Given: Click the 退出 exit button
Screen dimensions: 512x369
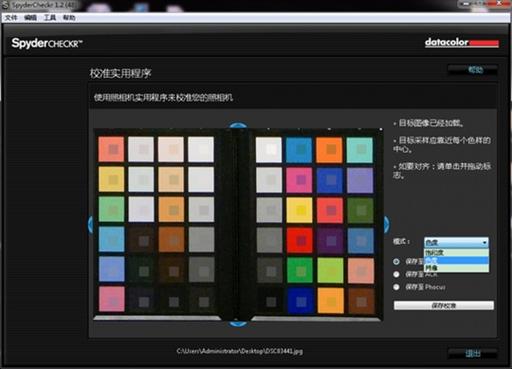Looking at the screenshot, I should coord(473,354).
